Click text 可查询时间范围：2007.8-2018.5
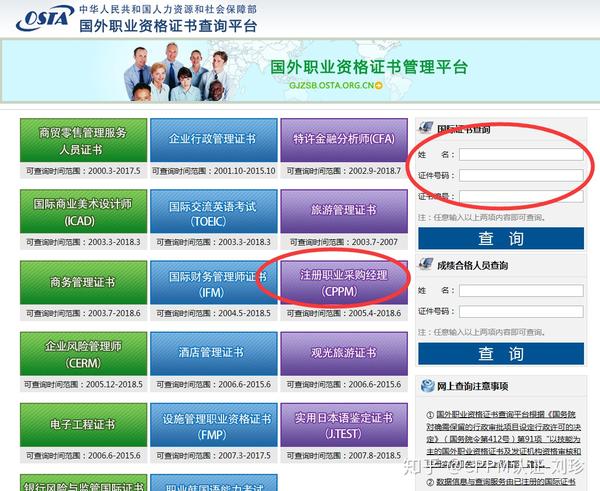 click(344, 455)
